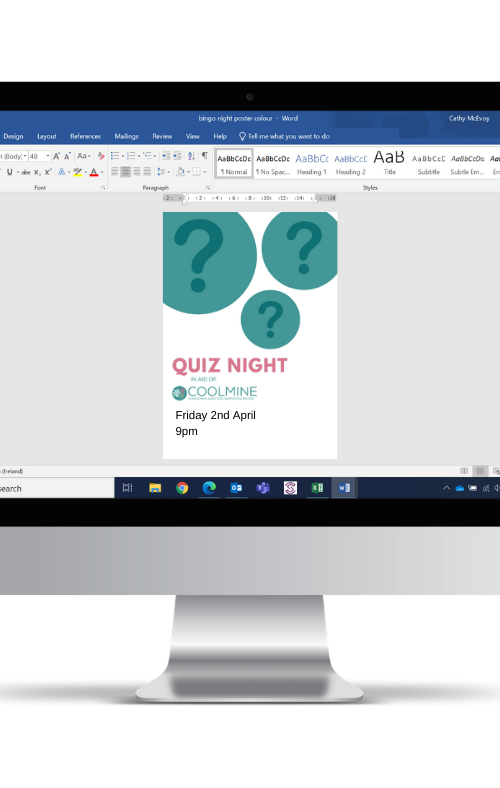Toggle superscript formatting
500x788 pixels.
point(48,172)
